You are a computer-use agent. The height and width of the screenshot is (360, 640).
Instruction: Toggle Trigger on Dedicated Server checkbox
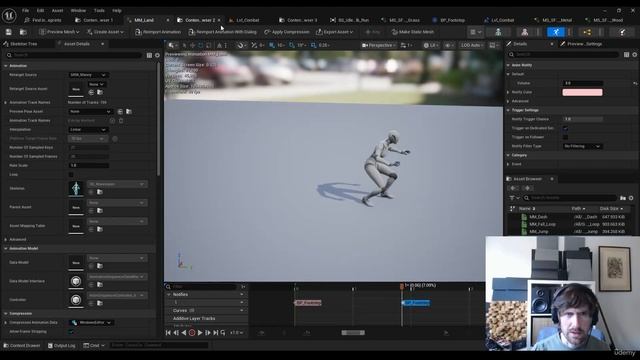click(565, 128)
